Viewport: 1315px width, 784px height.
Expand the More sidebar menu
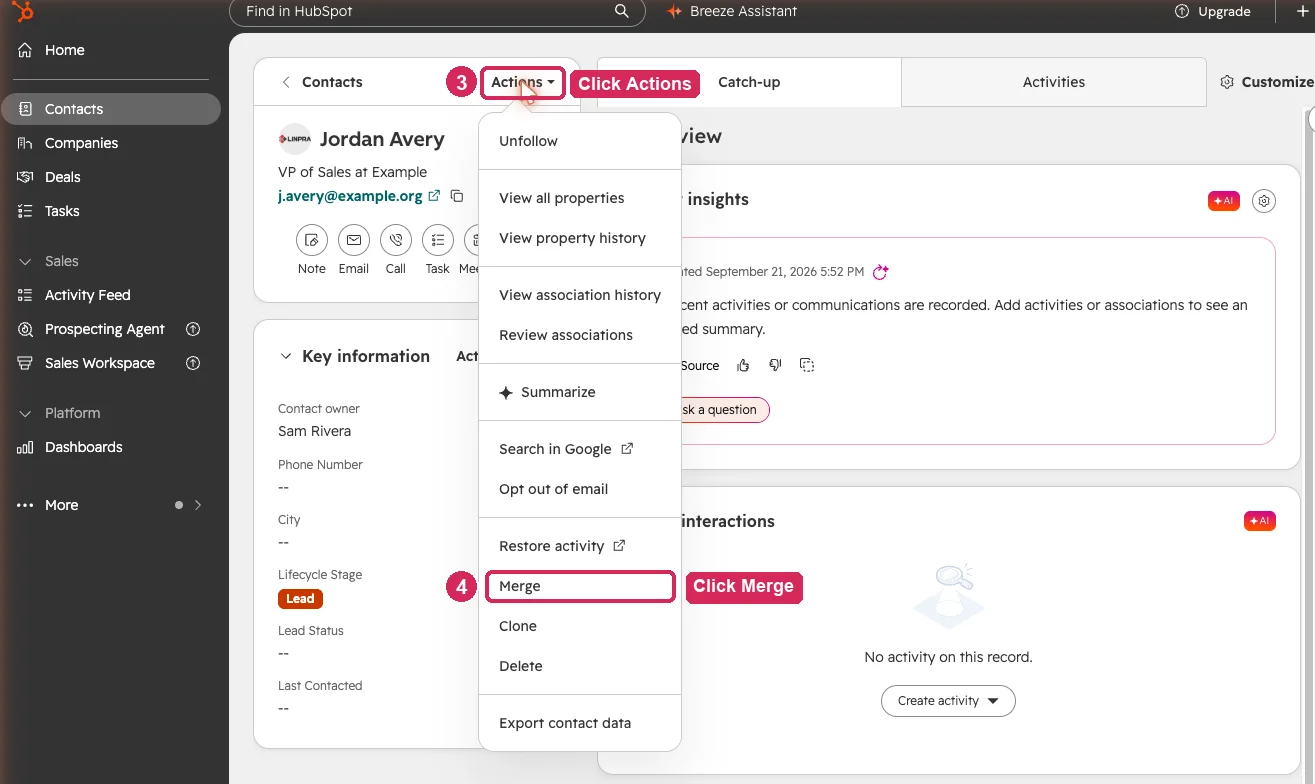110,505
